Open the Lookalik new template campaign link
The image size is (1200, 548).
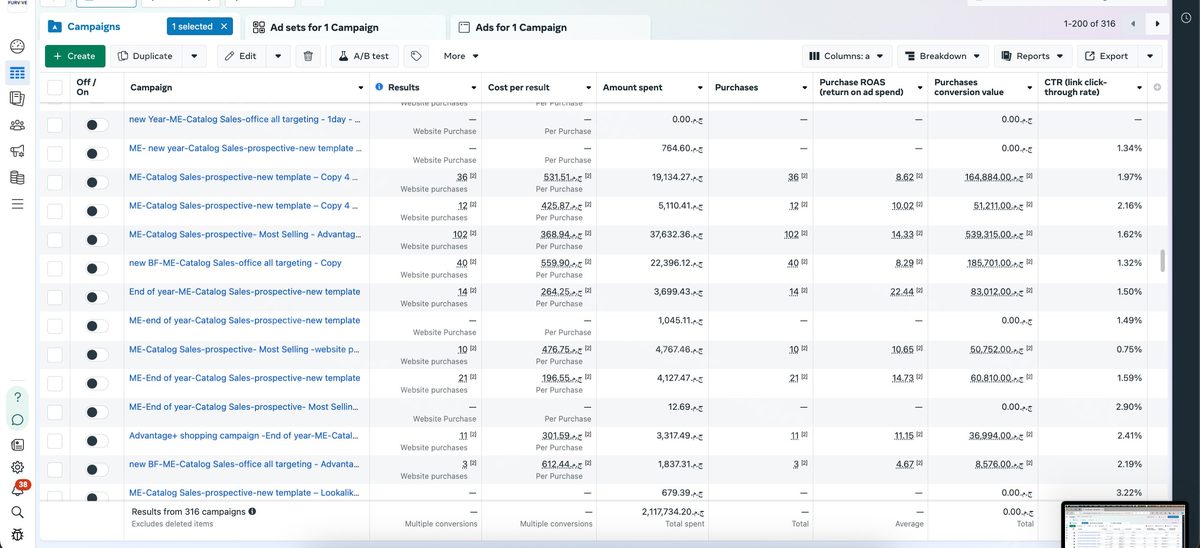click(x=246, y=493)
